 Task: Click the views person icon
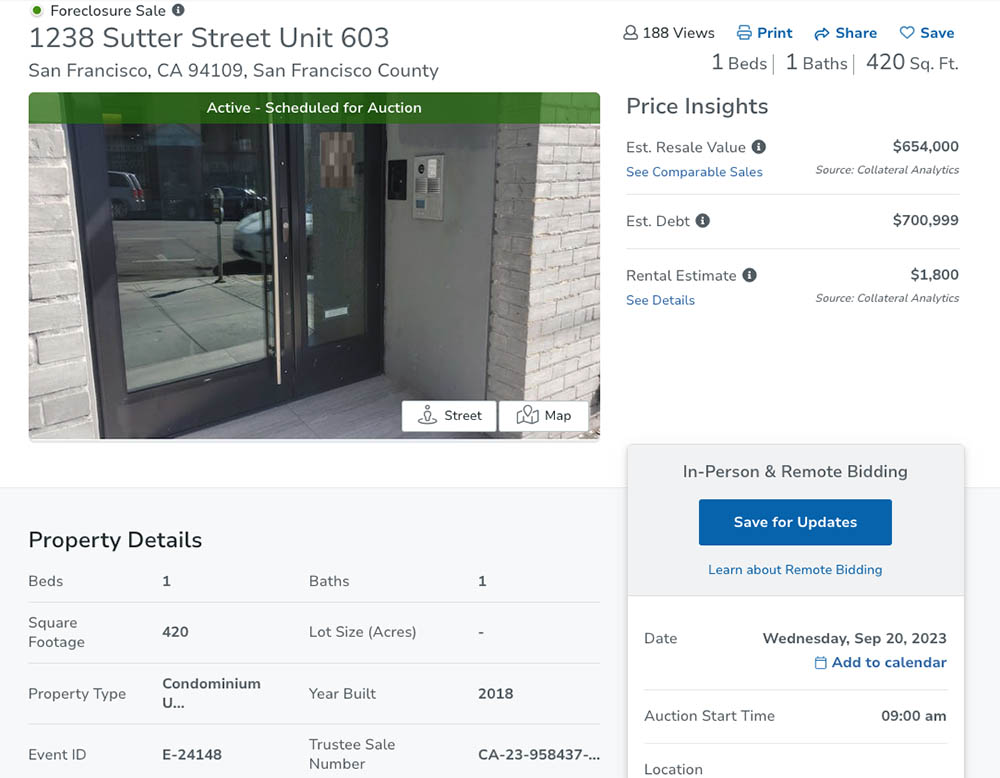(630, 33)
